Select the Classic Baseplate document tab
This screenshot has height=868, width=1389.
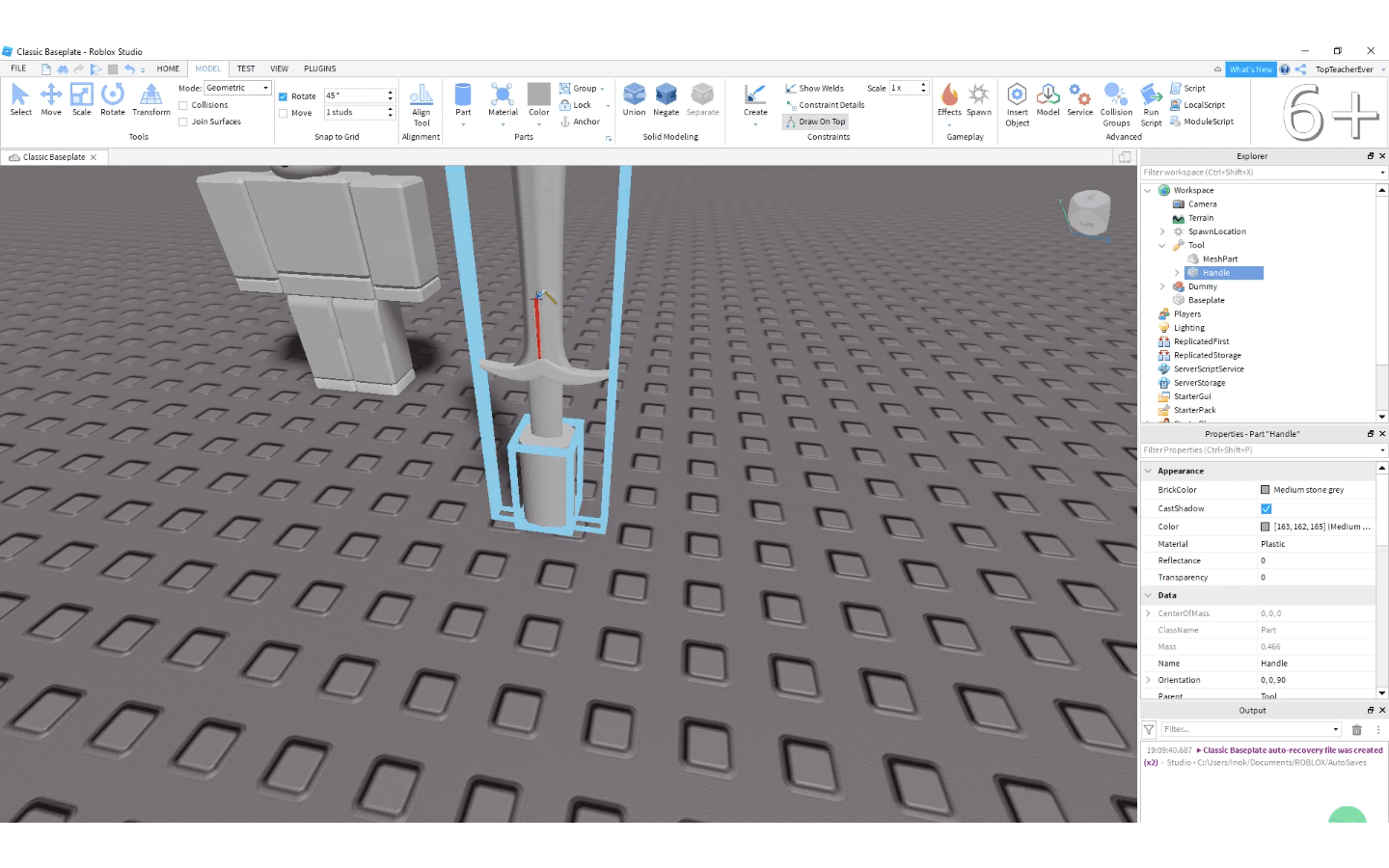tap(53, 157)
